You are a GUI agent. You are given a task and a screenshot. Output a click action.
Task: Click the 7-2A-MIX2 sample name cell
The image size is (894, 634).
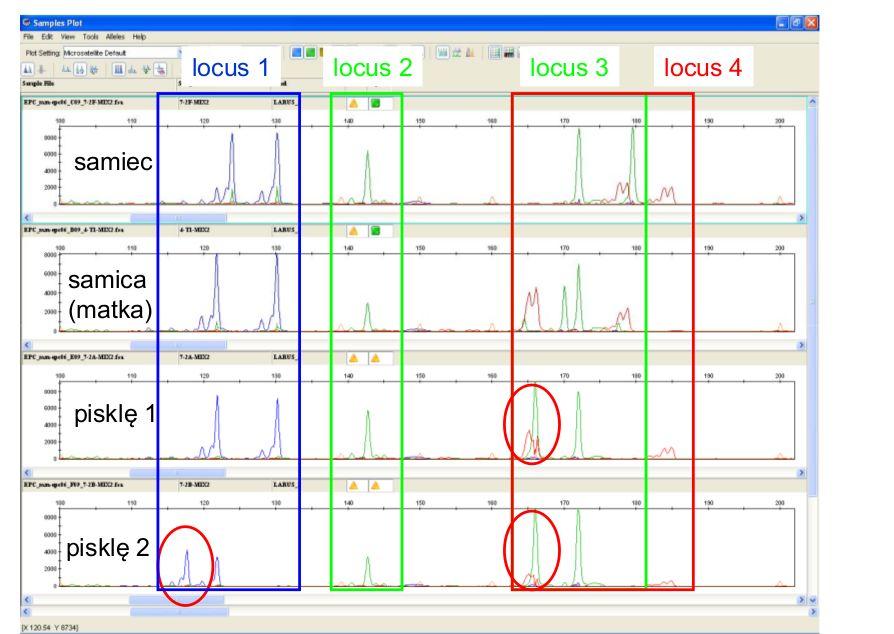click(x=194, y=357)
